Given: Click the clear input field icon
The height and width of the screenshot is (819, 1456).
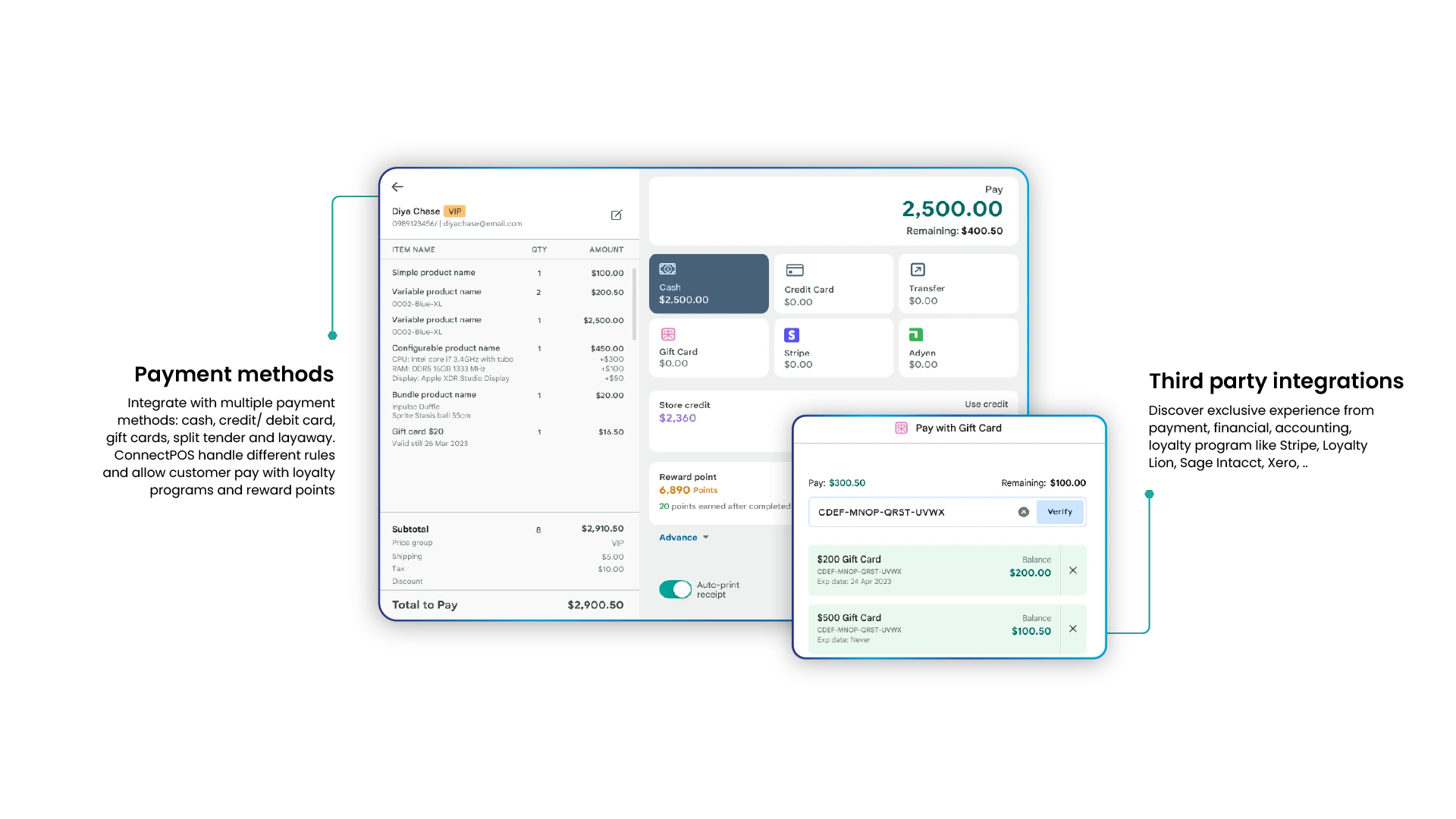Looking at the screenshot, I should point(1023,511).
